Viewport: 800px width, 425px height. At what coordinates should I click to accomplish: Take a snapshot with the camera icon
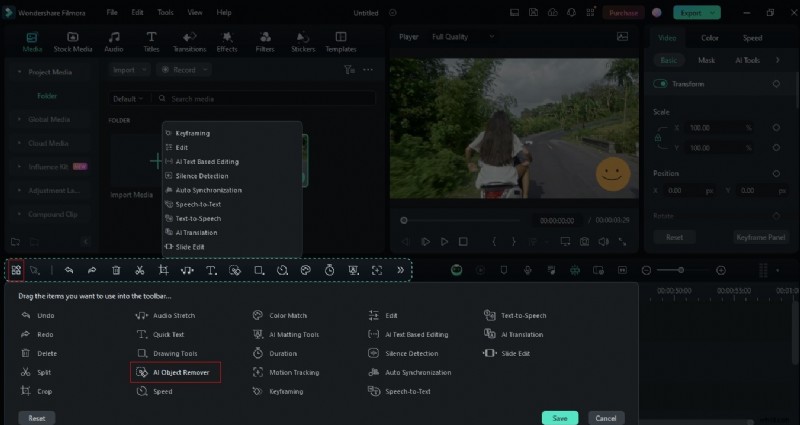(585, 241)
